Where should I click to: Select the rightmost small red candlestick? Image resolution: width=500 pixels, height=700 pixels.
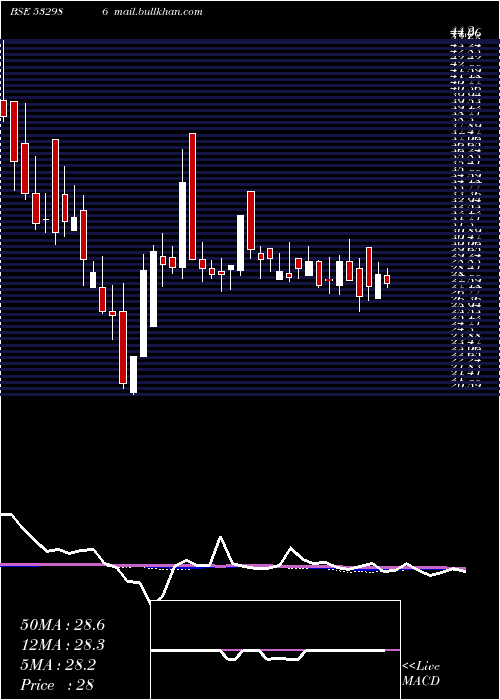[x=387, y=279]
